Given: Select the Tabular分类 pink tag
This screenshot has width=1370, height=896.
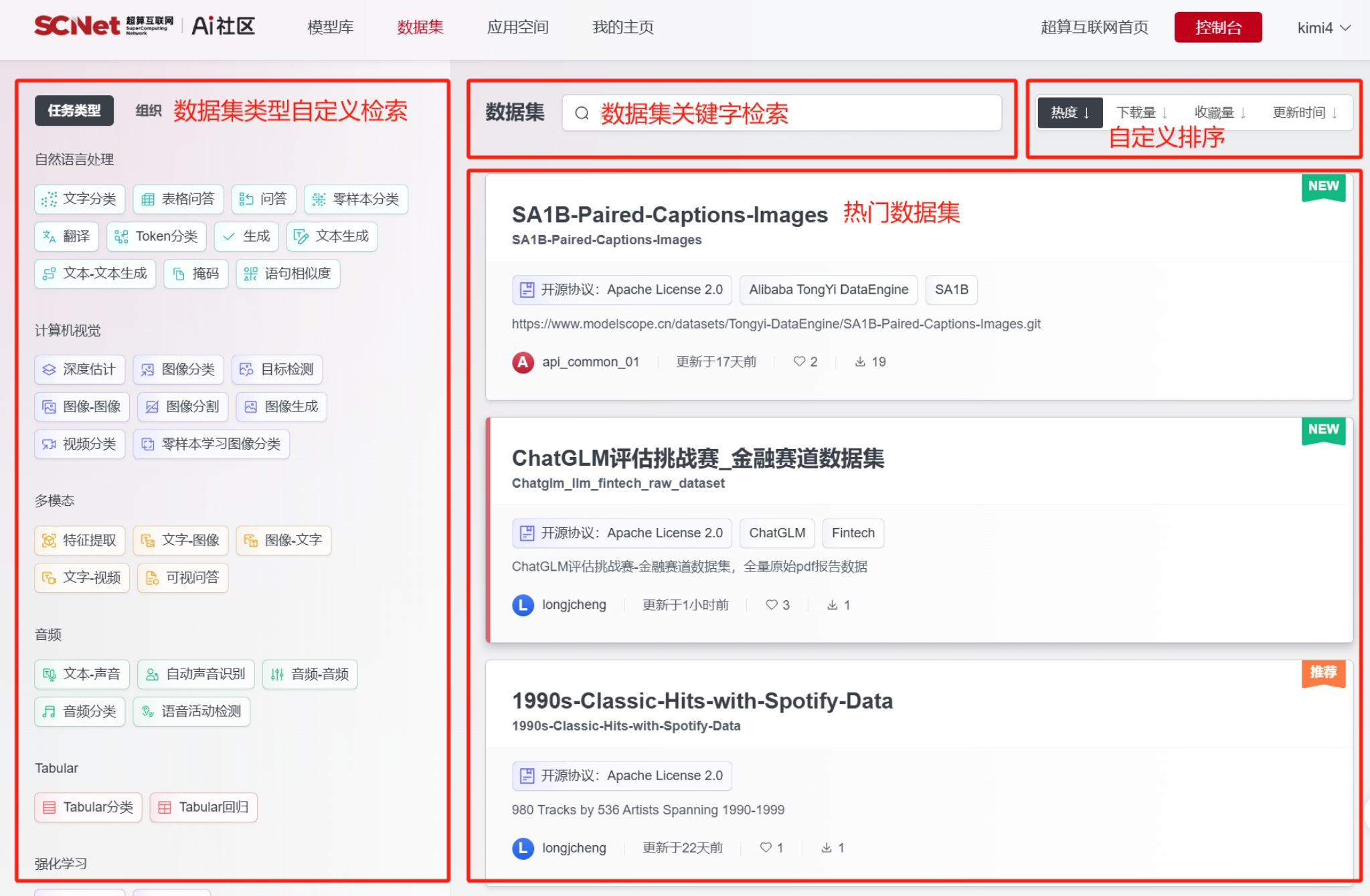Looking at the screenshot, I should [x=88, y=807].
